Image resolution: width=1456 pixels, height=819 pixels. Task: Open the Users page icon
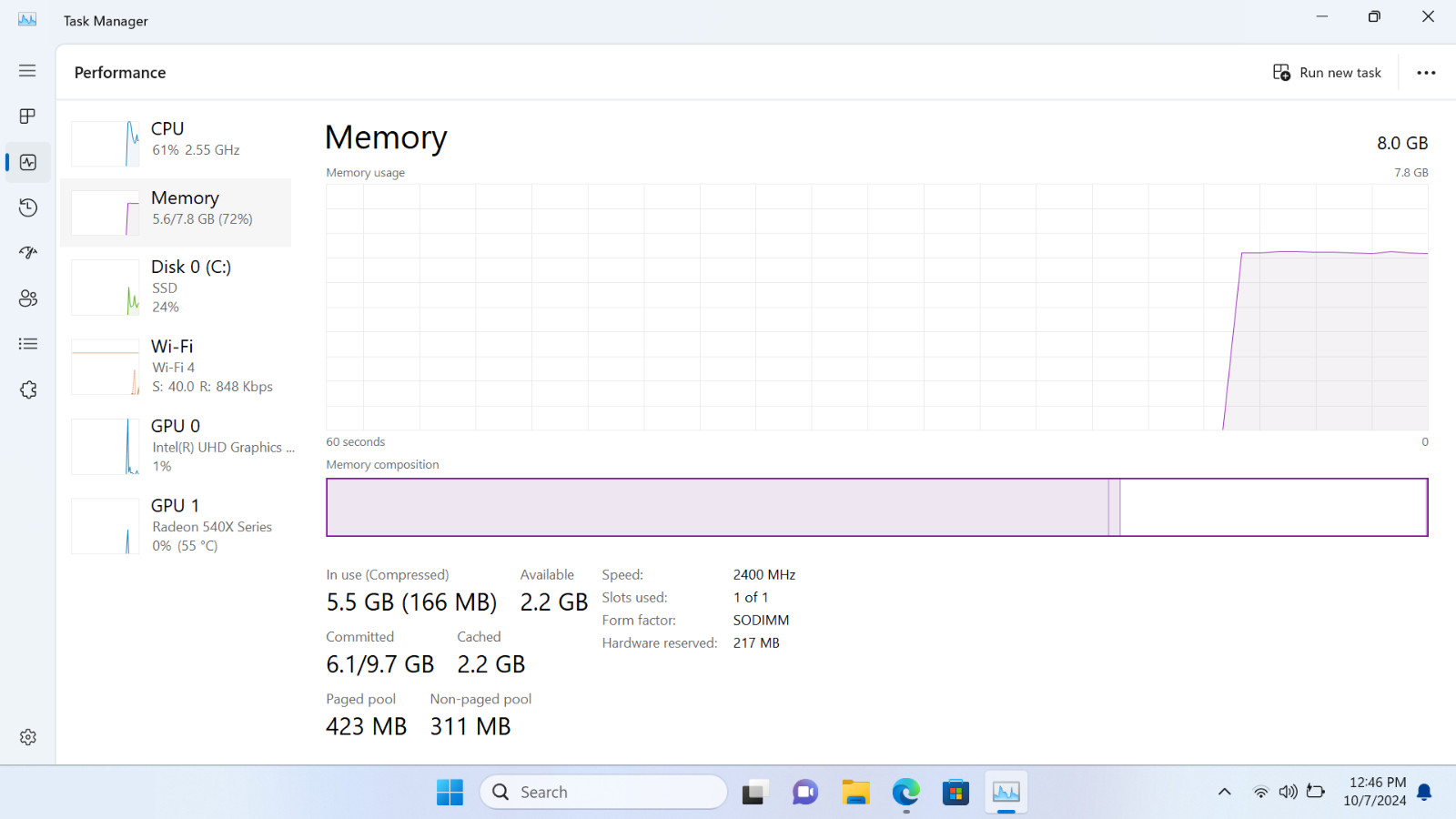tap(28, 298)
